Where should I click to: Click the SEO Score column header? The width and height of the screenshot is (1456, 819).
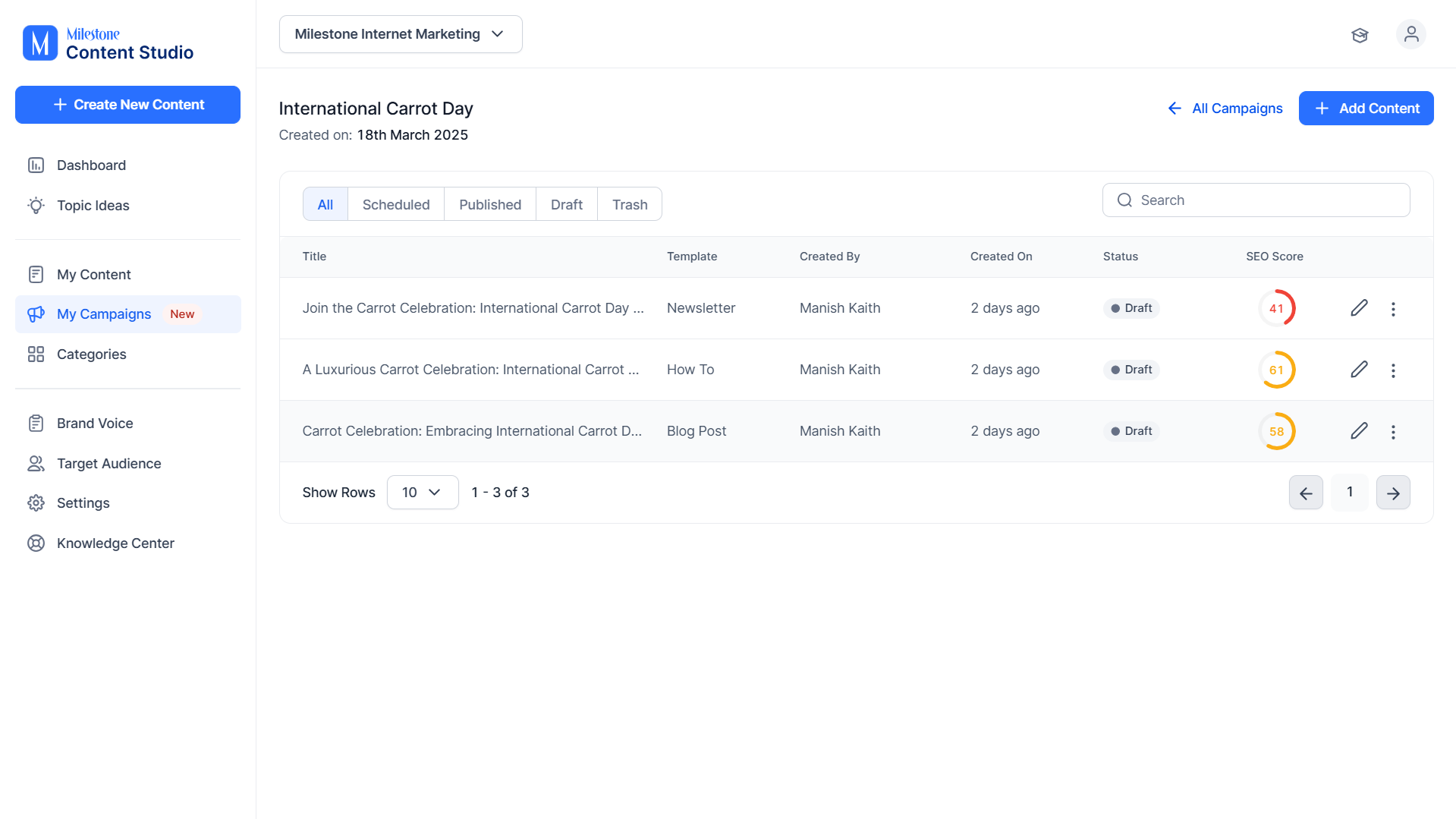coord(1275,257)
